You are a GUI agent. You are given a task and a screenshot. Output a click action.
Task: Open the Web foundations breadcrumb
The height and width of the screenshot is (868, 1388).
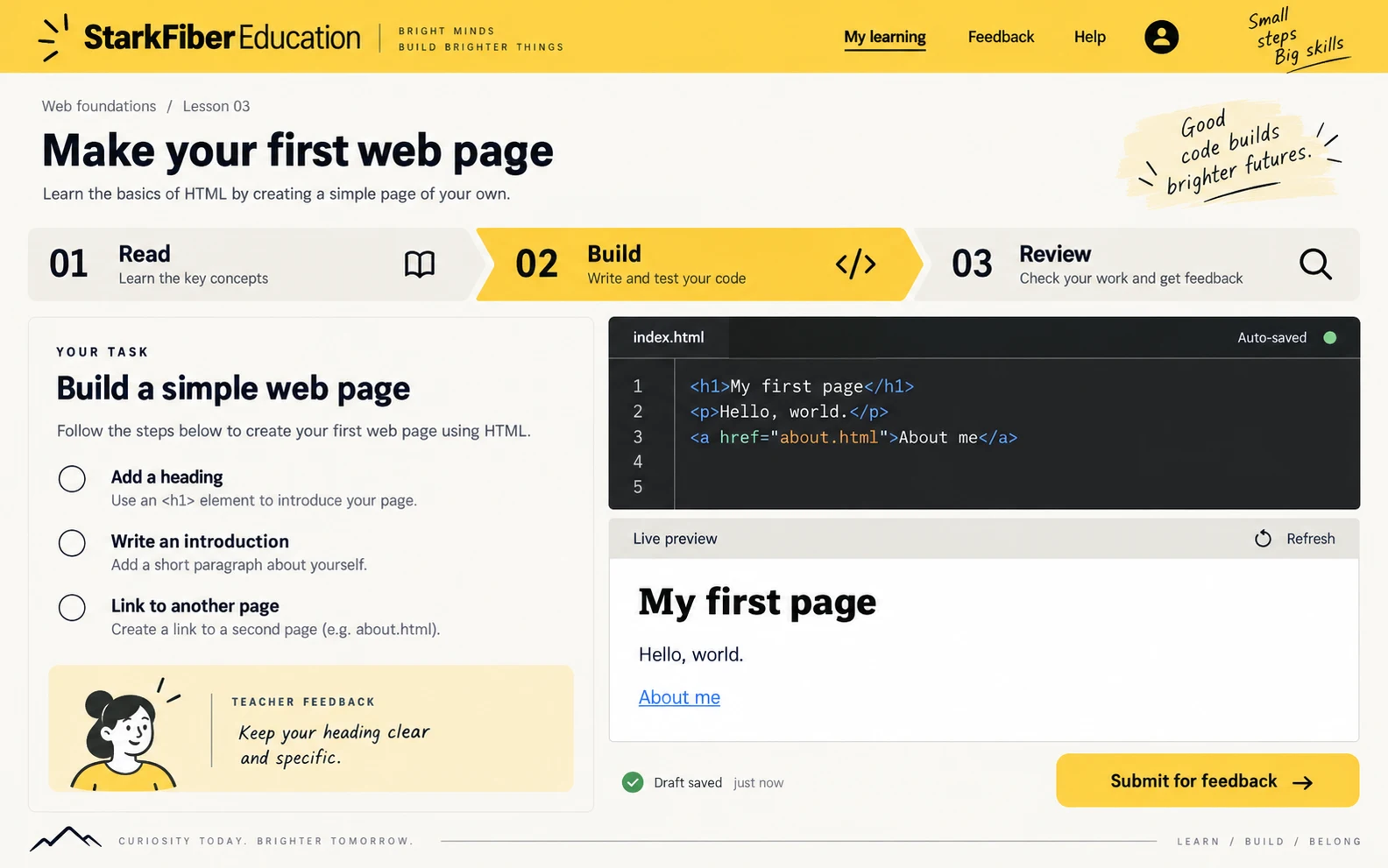(99, 106)
